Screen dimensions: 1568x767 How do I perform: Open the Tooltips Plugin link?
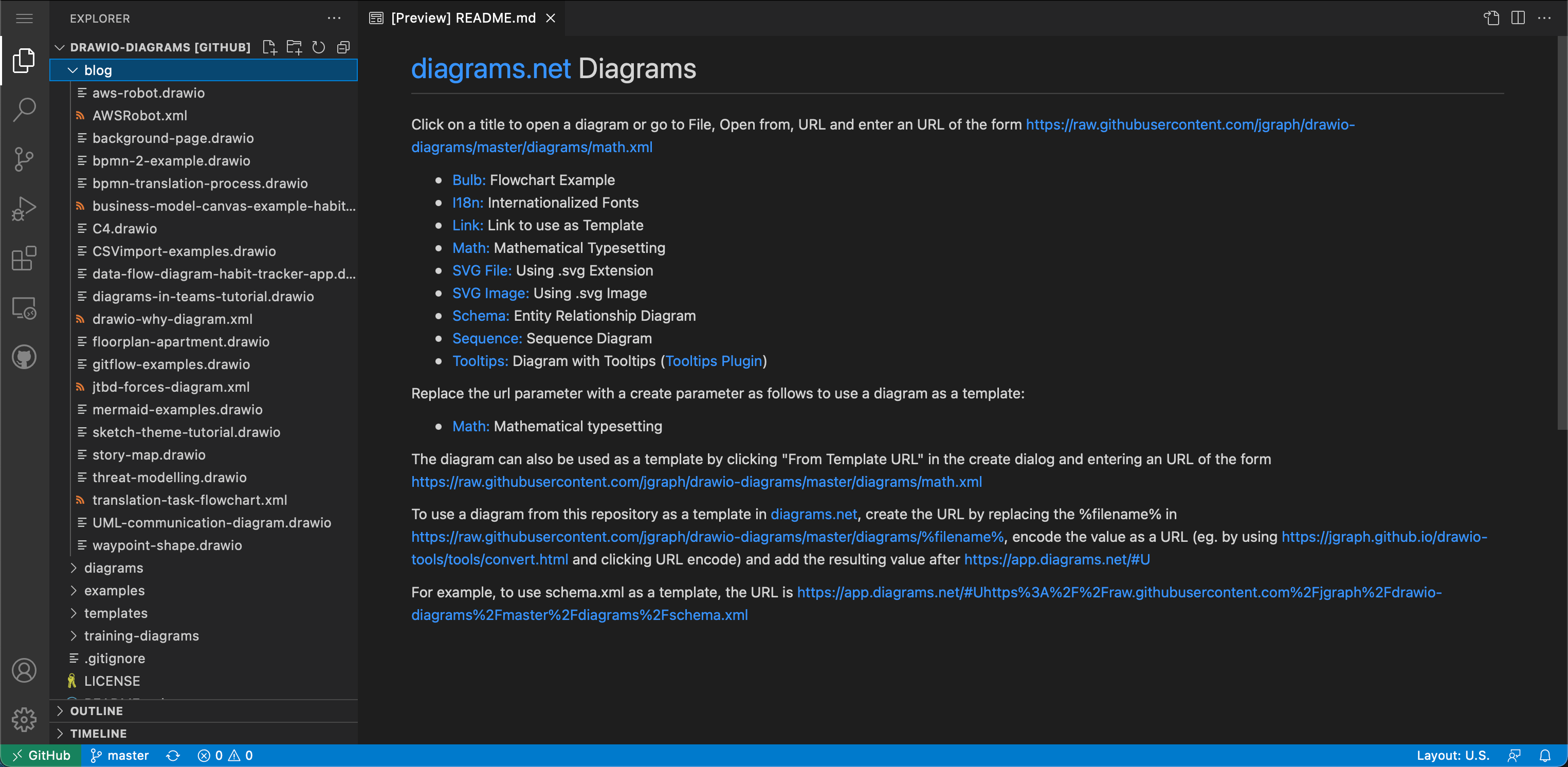coord(714,361)
